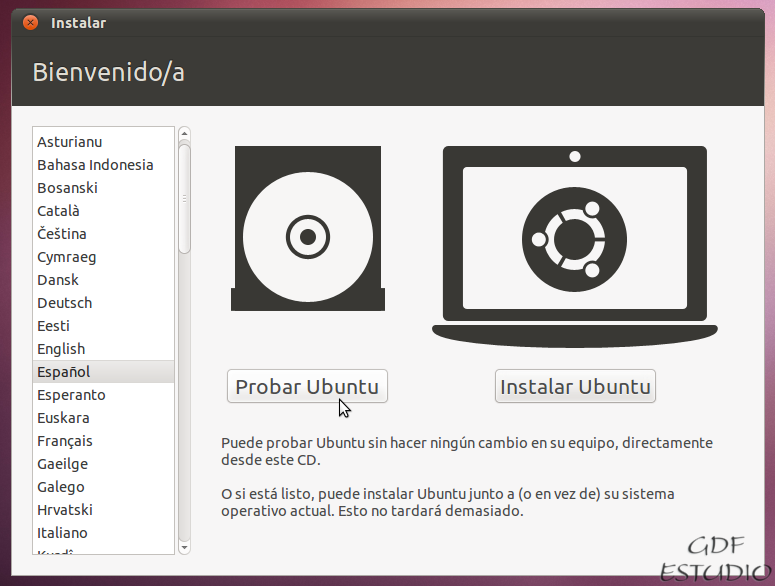The width and height of the screenshot is (775, 586).
Task: Pick Gaeilge from the language list
Action: (x=103, y=463)
